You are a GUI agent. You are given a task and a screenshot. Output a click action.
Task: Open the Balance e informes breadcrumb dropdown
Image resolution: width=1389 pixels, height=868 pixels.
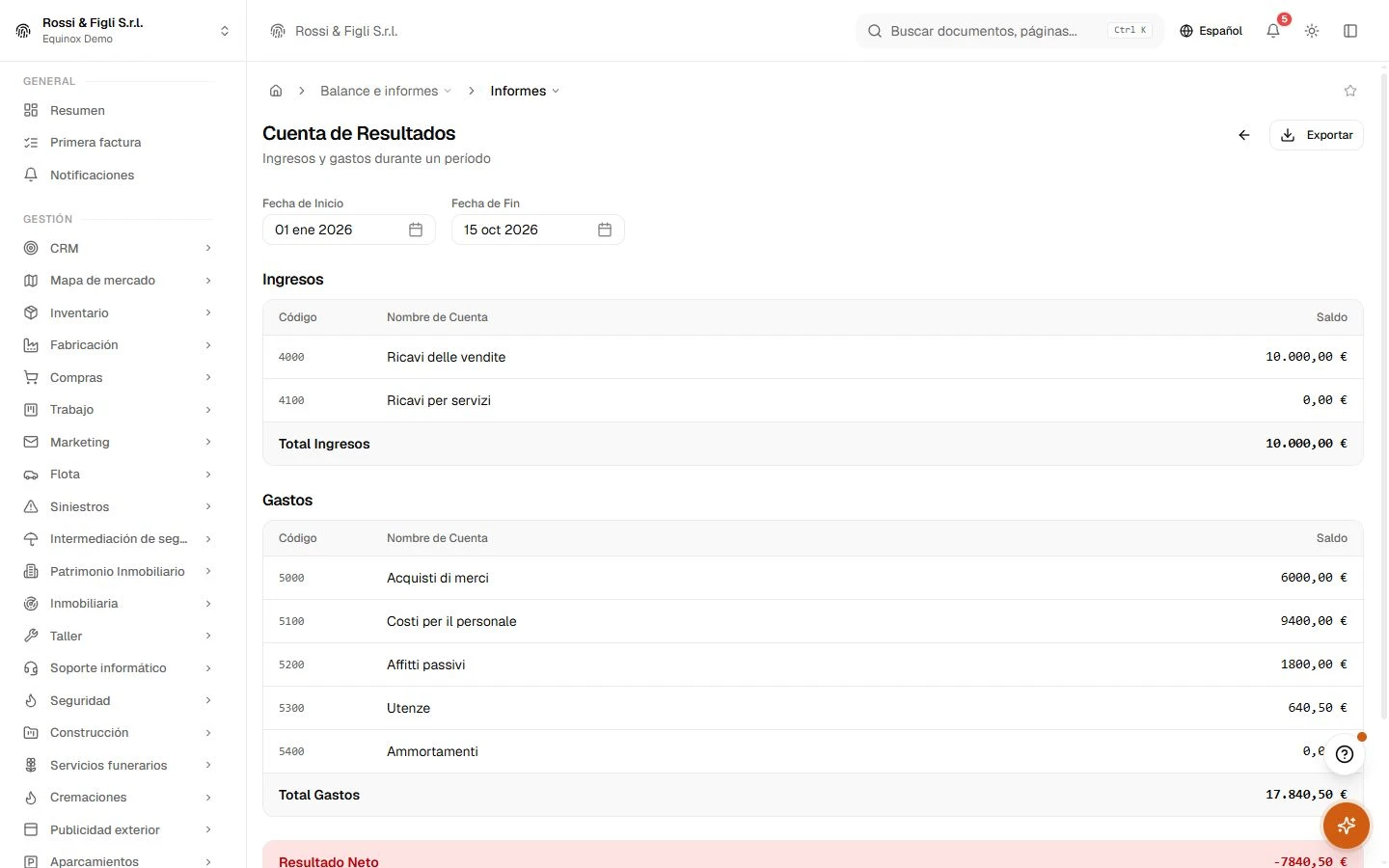385,91
